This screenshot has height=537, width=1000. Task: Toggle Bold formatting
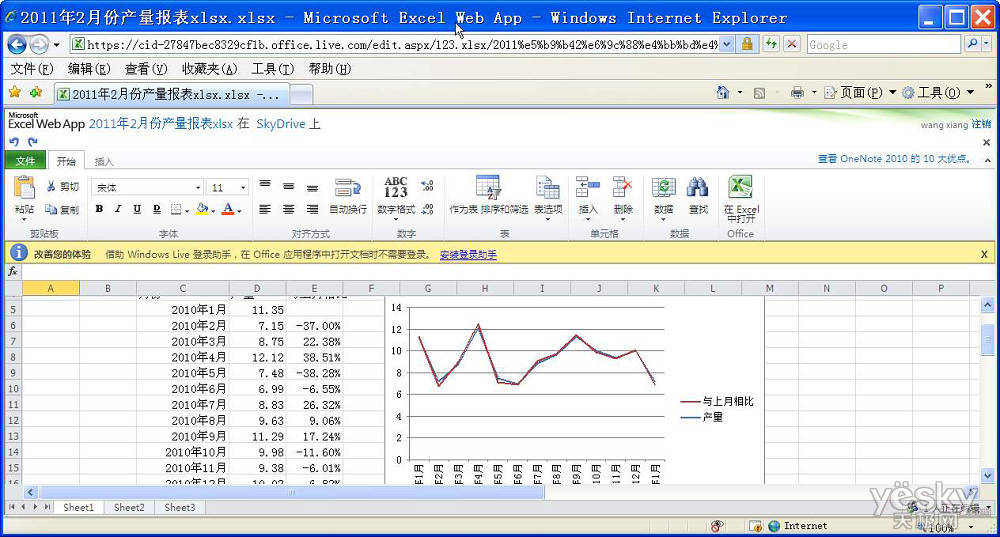point(99,209)
